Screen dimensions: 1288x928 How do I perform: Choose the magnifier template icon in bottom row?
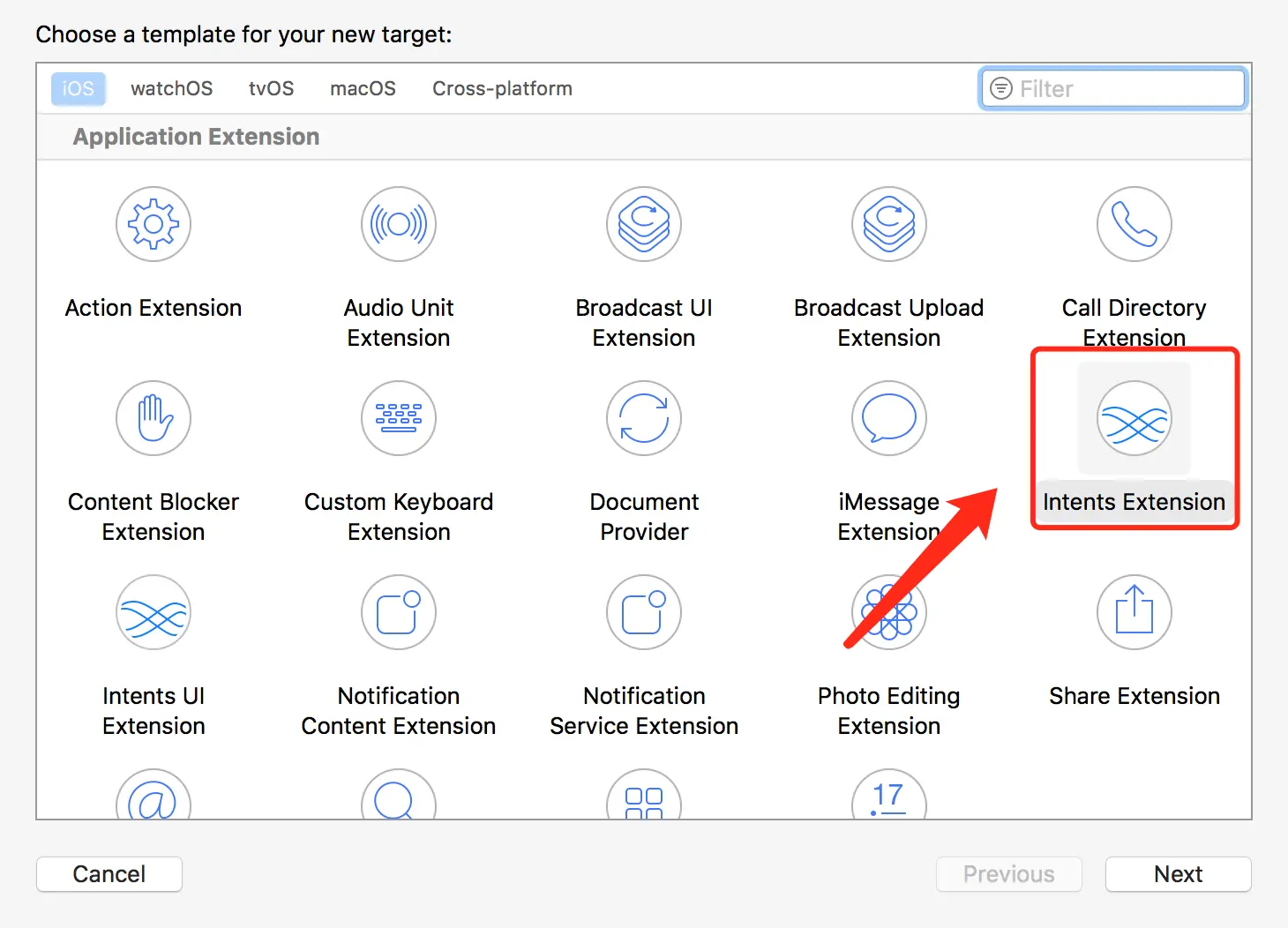[399, 795]
